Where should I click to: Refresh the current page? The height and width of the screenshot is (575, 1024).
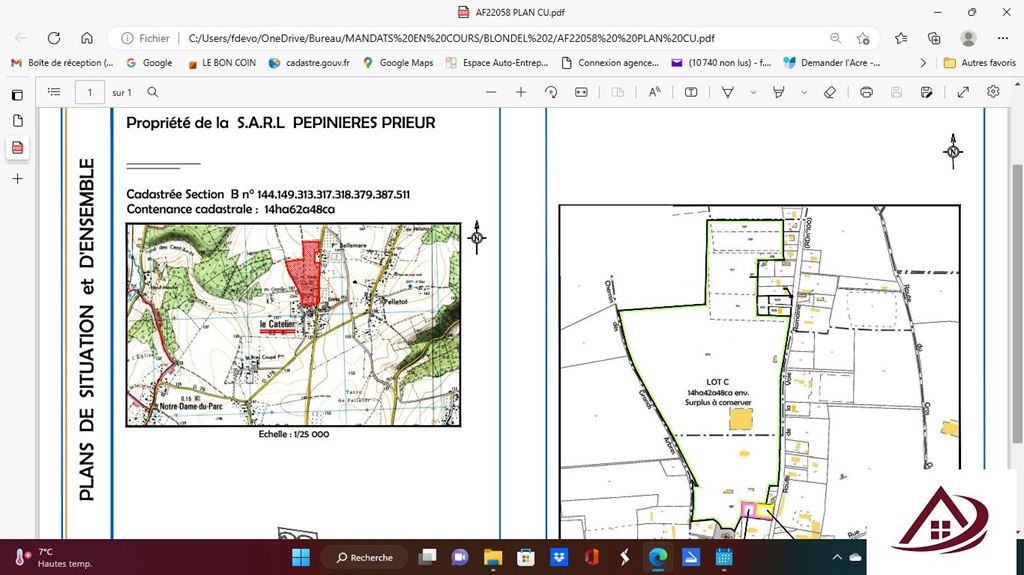pos(54,38)
